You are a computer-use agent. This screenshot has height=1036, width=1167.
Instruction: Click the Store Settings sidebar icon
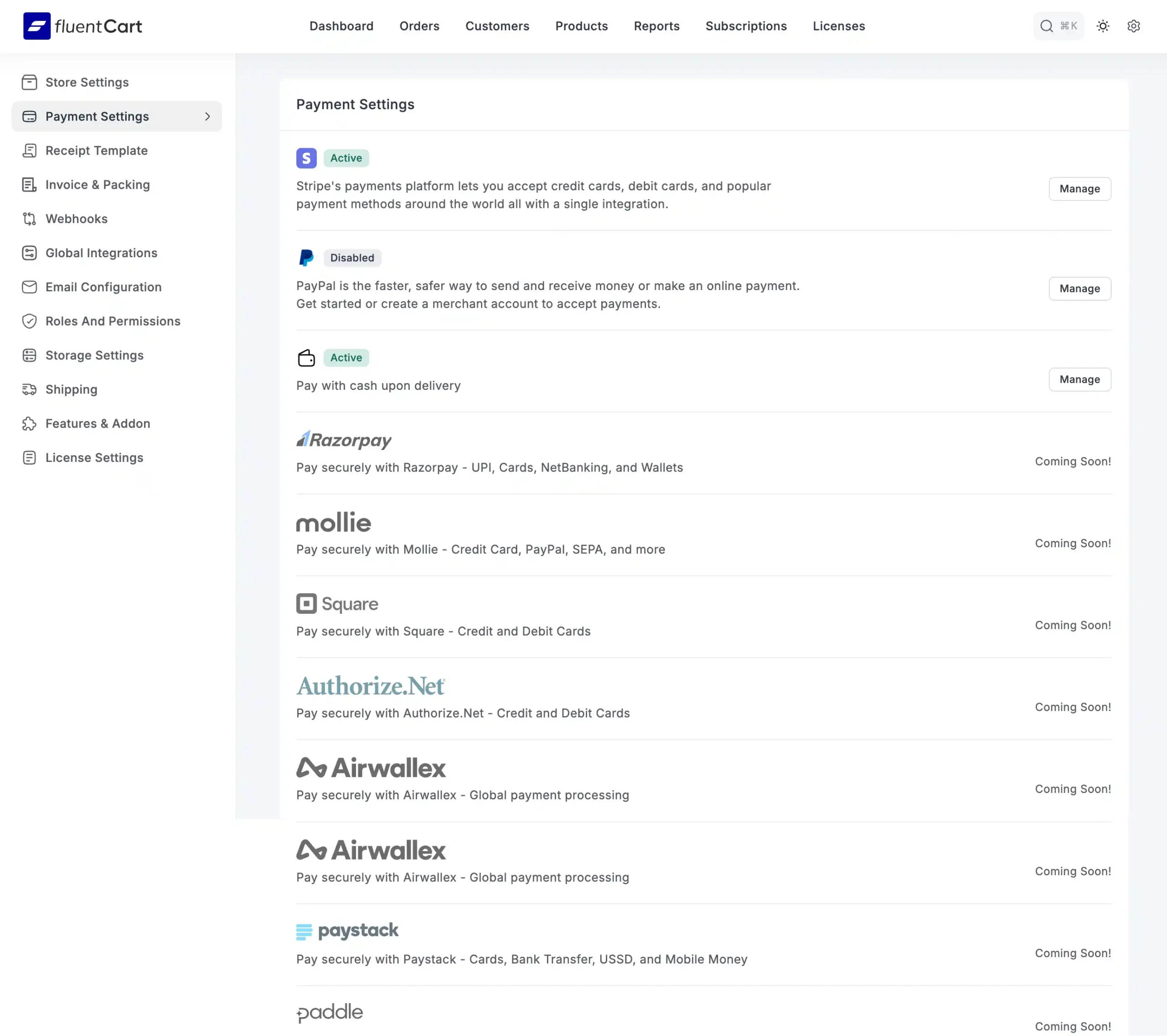[29, 82]
